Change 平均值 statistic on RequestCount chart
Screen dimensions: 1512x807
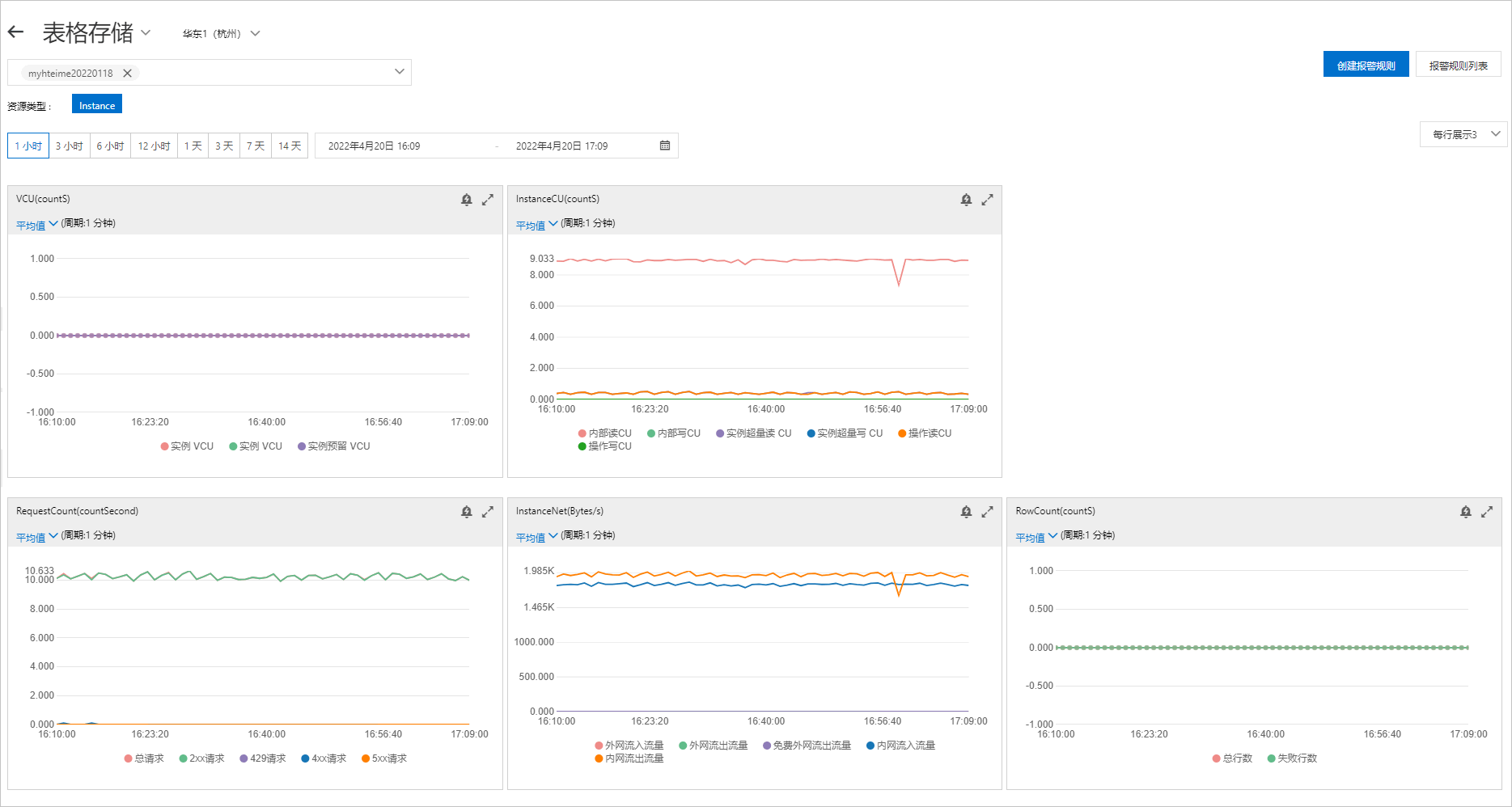pos(37,537)
